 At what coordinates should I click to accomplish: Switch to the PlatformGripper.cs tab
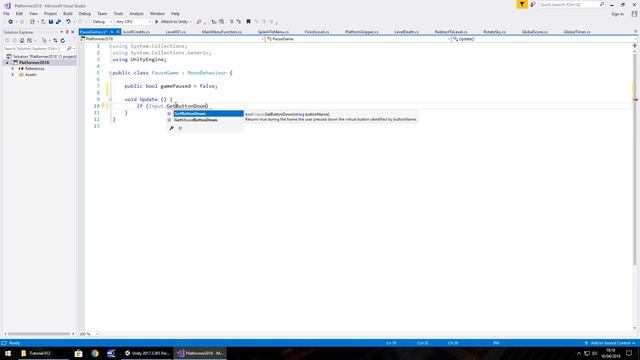click(x=362, y=32)
